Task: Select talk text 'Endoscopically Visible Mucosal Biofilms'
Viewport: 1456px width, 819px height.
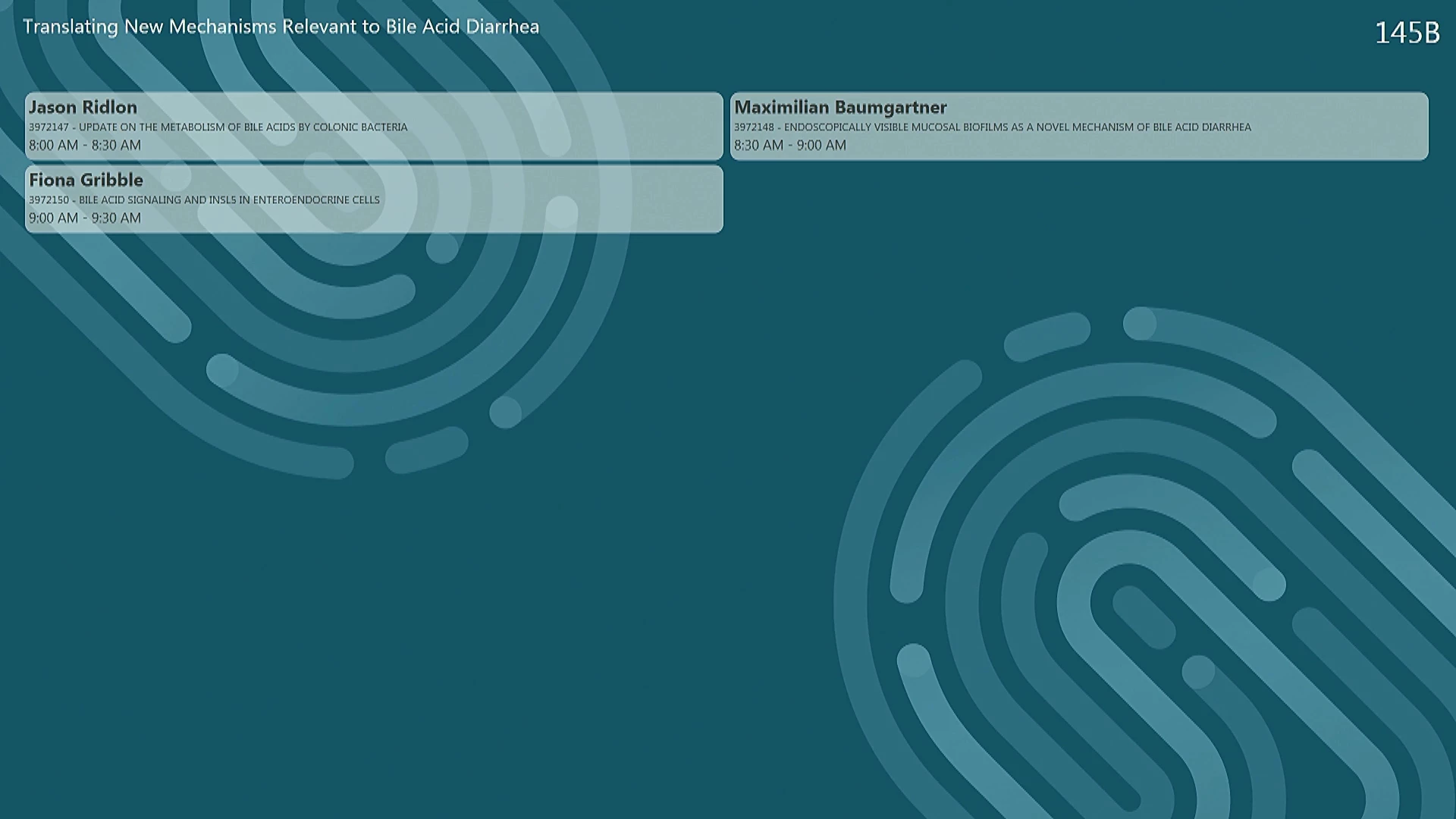Action: (896, 127)
